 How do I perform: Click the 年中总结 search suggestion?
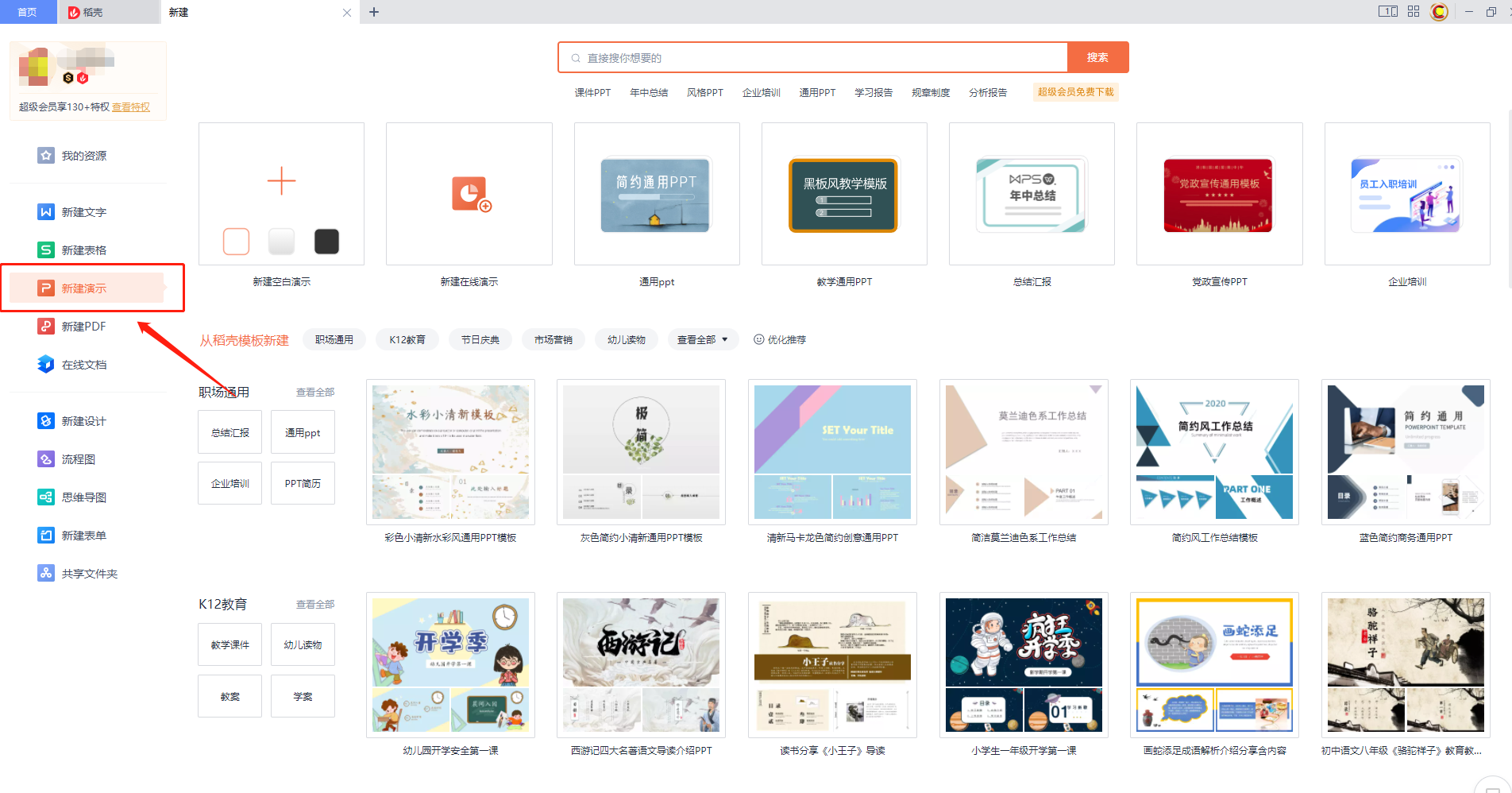pos(649,93)
